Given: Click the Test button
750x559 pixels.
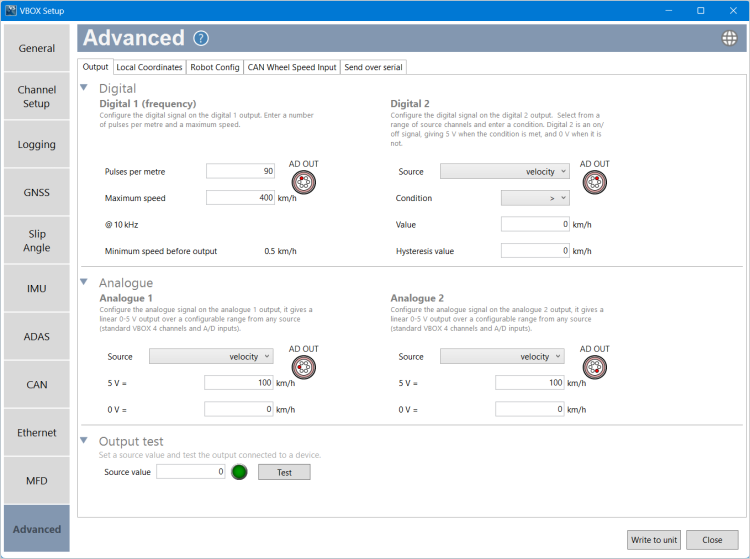Looking at the screenshot, I should coord(284,472).
